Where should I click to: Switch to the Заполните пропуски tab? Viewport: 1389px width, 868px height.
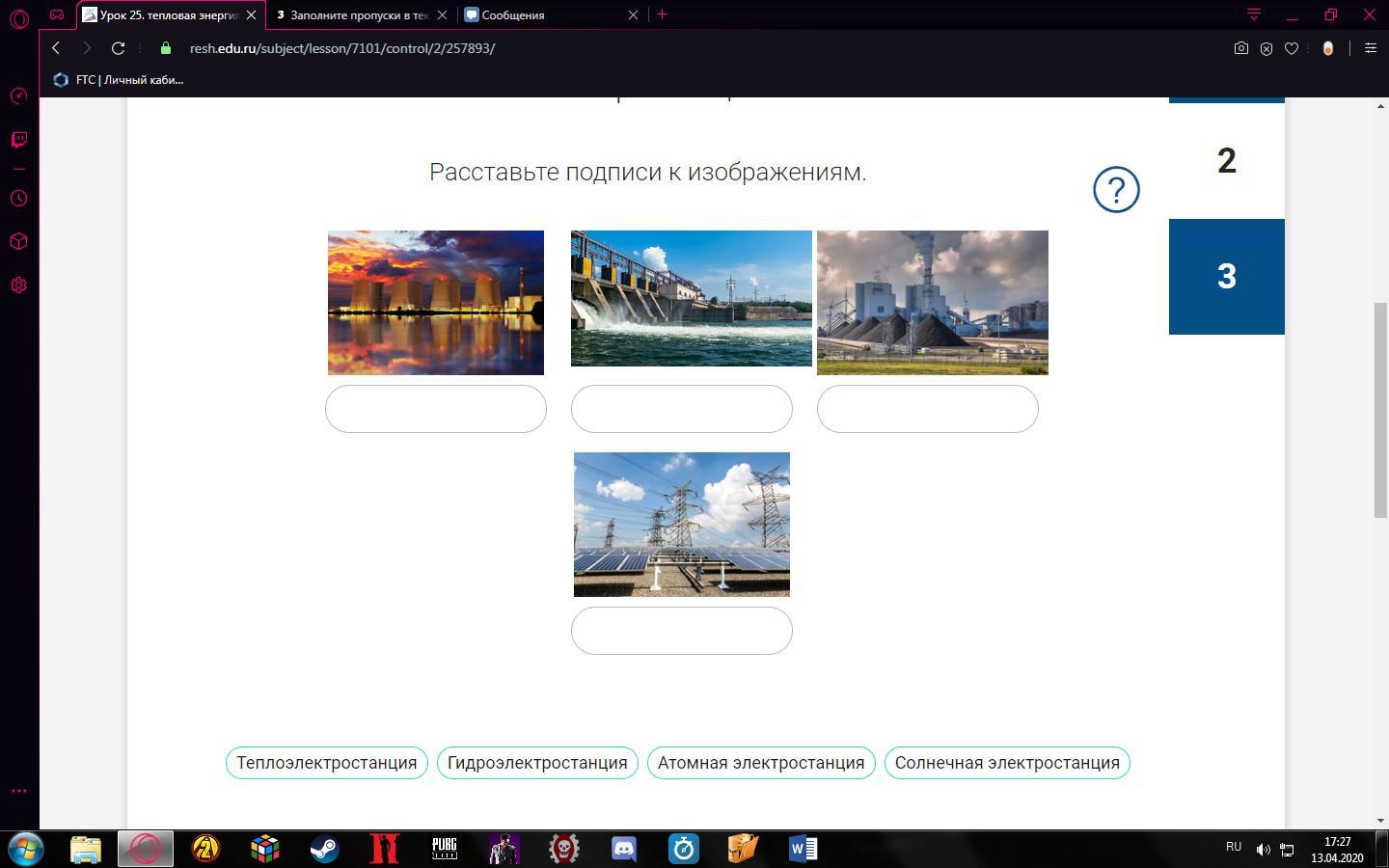click(x=362, y=14)
